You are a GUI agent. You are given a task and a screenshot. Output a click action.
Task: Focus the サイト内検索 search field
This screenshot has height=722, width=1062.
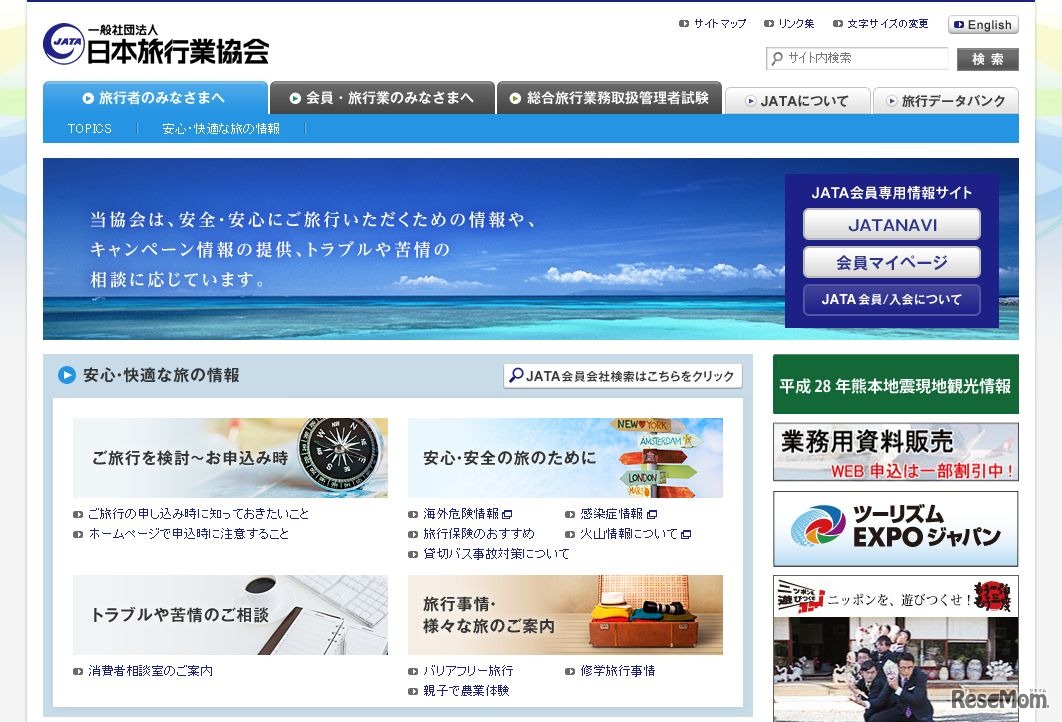coord(857,58)
